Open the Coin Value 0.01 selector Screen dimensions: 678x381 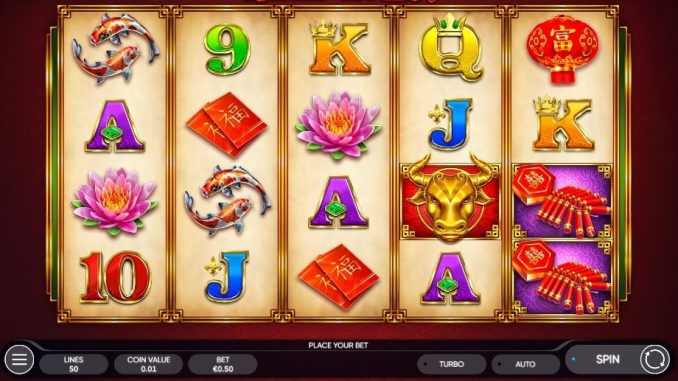click(148, 364)
